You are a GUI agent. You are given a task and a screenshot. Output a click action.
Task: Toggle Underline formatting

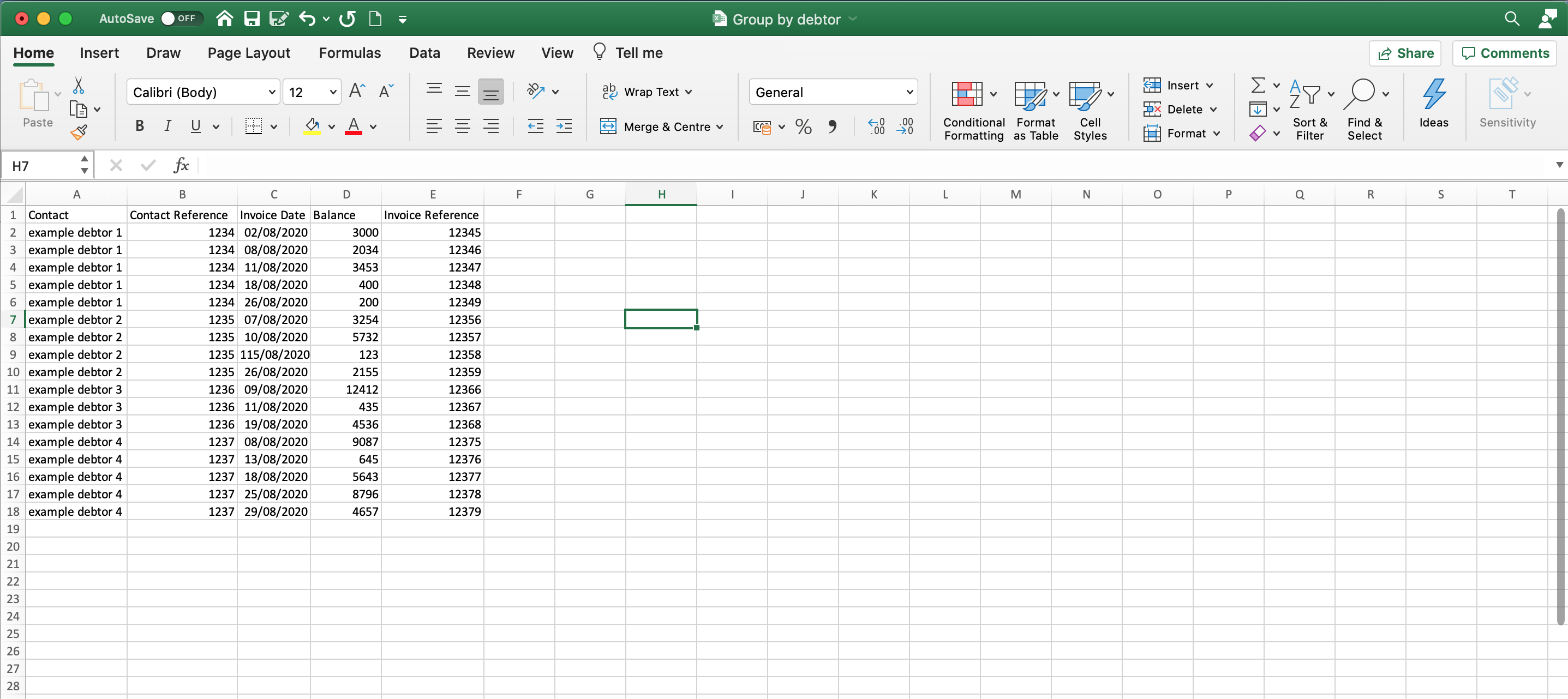195,126
